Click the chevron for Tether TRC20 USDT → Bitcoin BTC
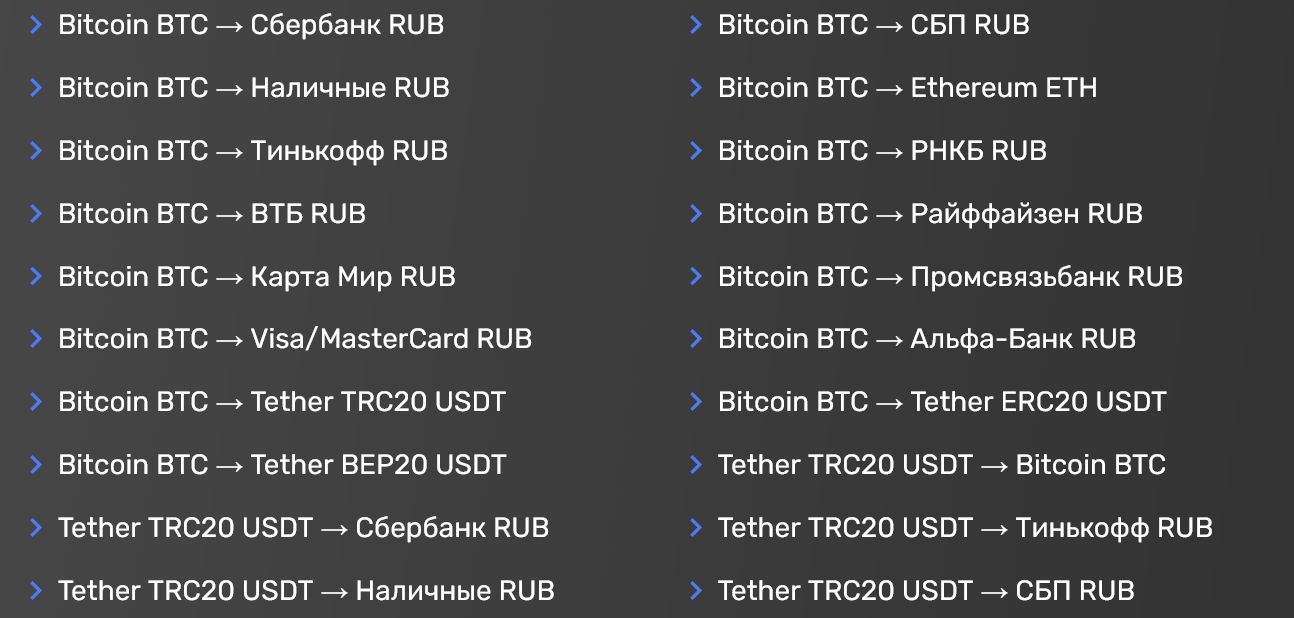 coord(694,464)
